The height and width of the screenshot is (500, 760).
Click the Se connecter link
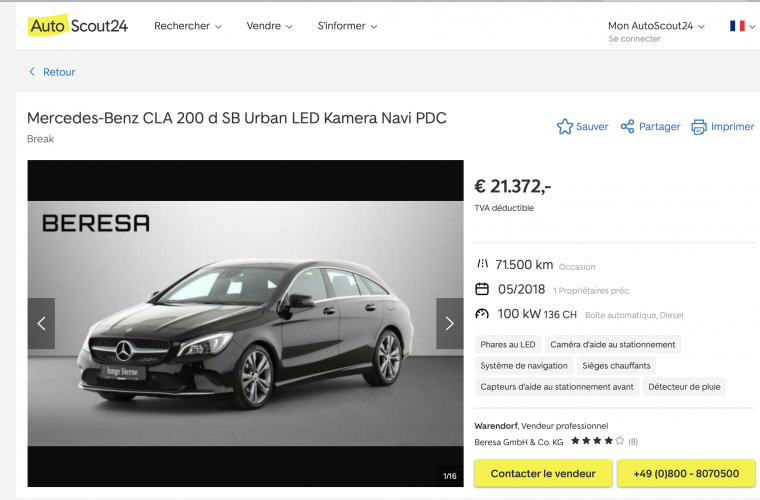[634, 39]
